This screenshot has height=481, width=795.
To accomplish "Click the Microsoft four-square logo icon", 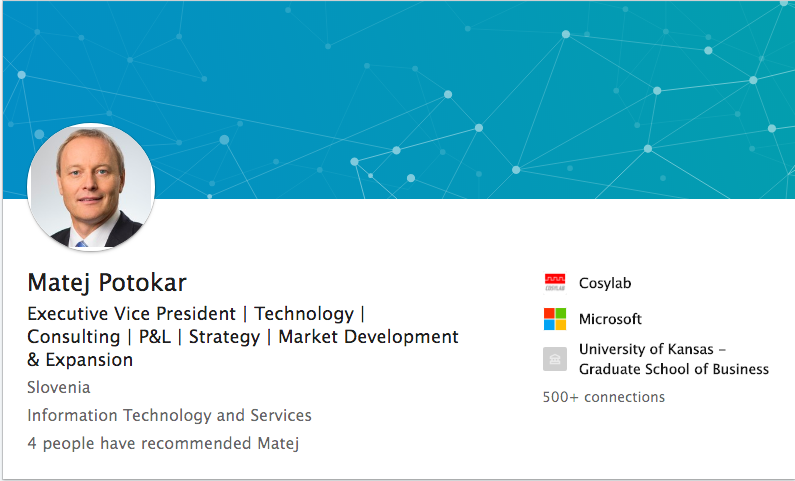I will 555,319.
